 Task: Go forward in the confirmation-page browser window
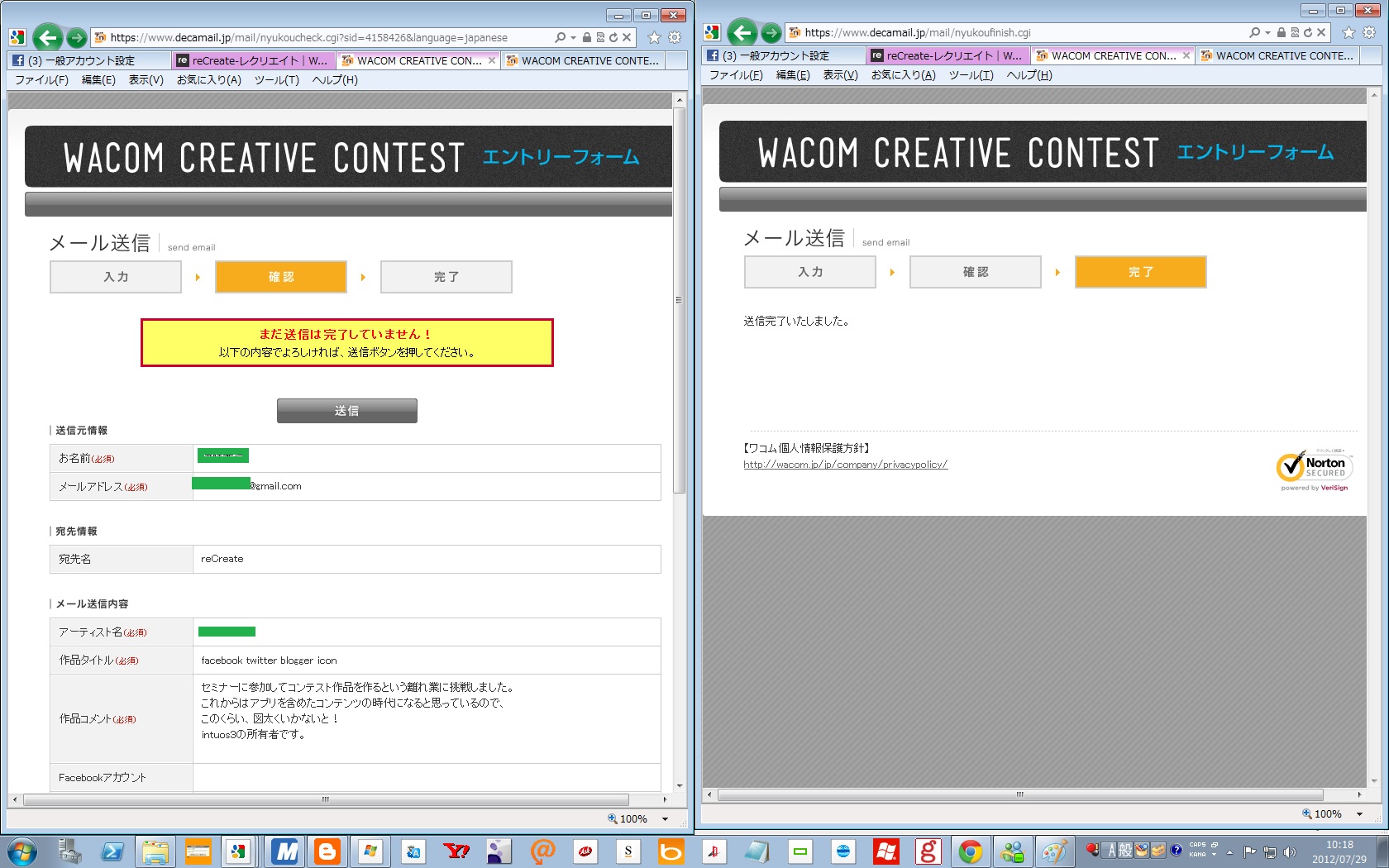click(77, 37)
